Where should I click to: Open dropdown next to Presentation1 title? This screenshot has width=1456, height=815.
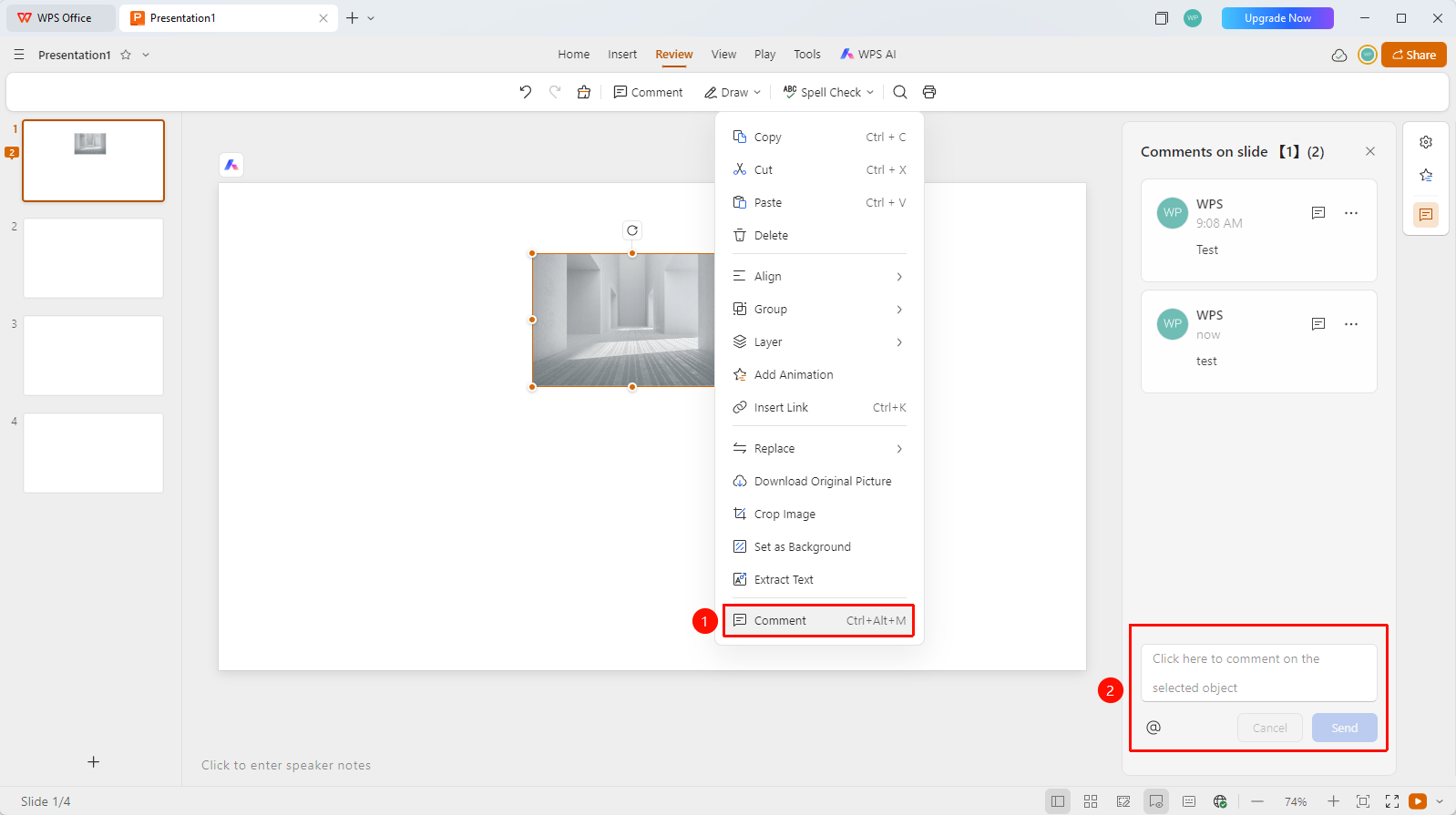point(146,55)
